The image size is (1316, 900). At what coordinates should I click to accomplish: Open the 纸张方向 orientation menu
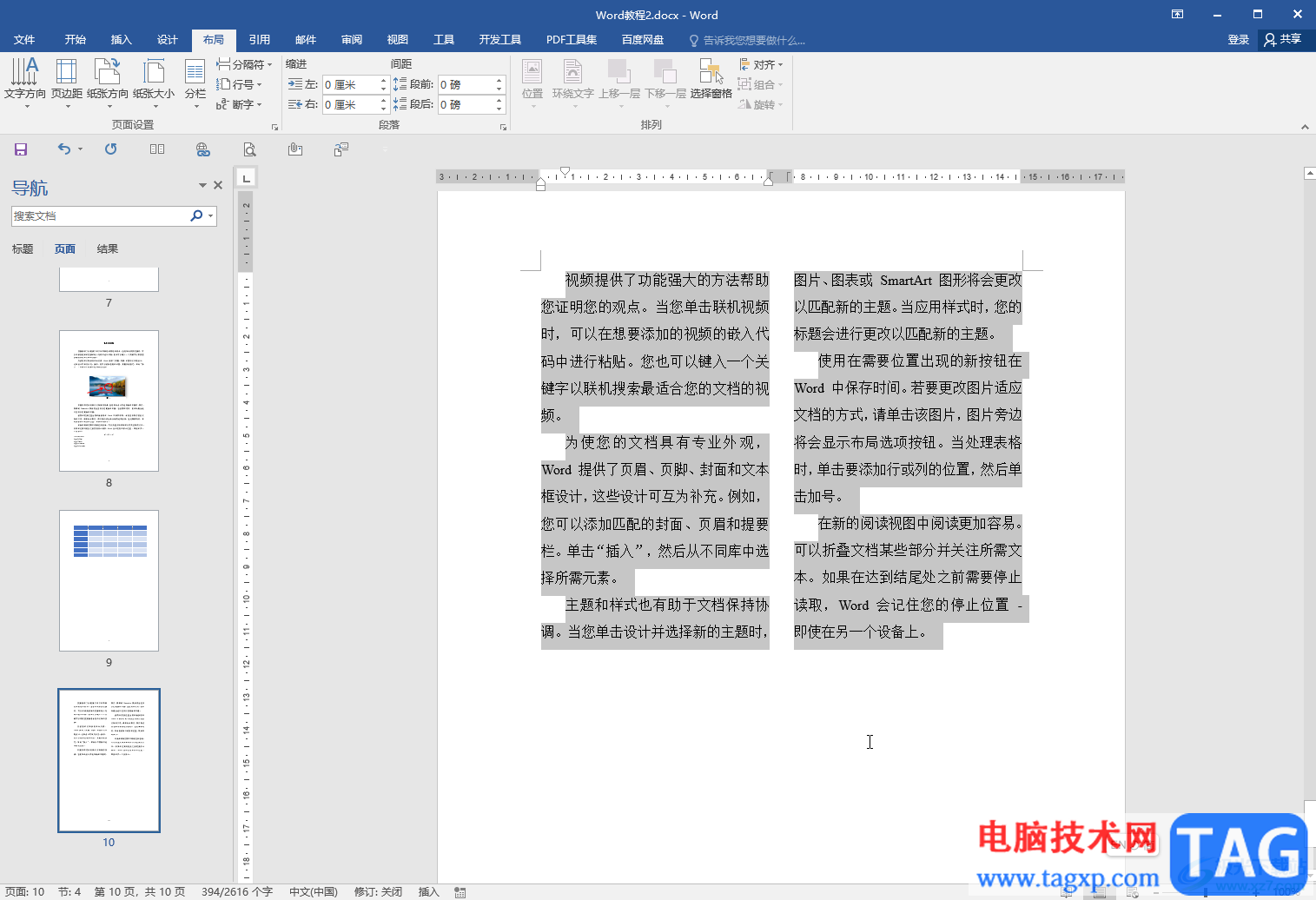[108, 83]
